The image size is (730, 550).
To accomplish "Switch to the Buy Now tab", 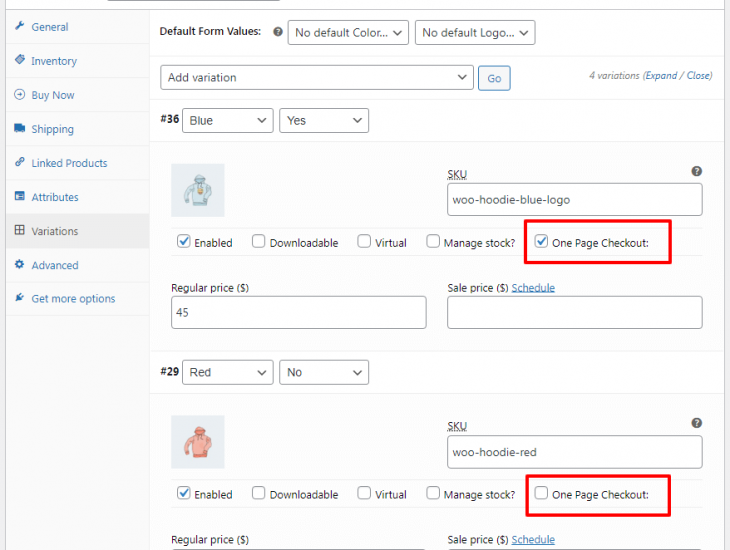I will (78, 95).
